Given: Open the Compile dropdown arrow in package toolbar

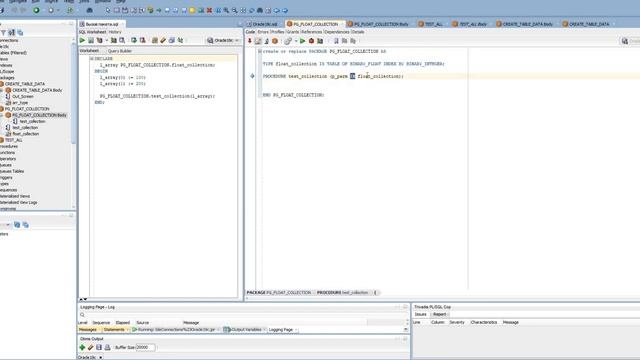Looking at the screenshot, I should (x=296, y=41).
